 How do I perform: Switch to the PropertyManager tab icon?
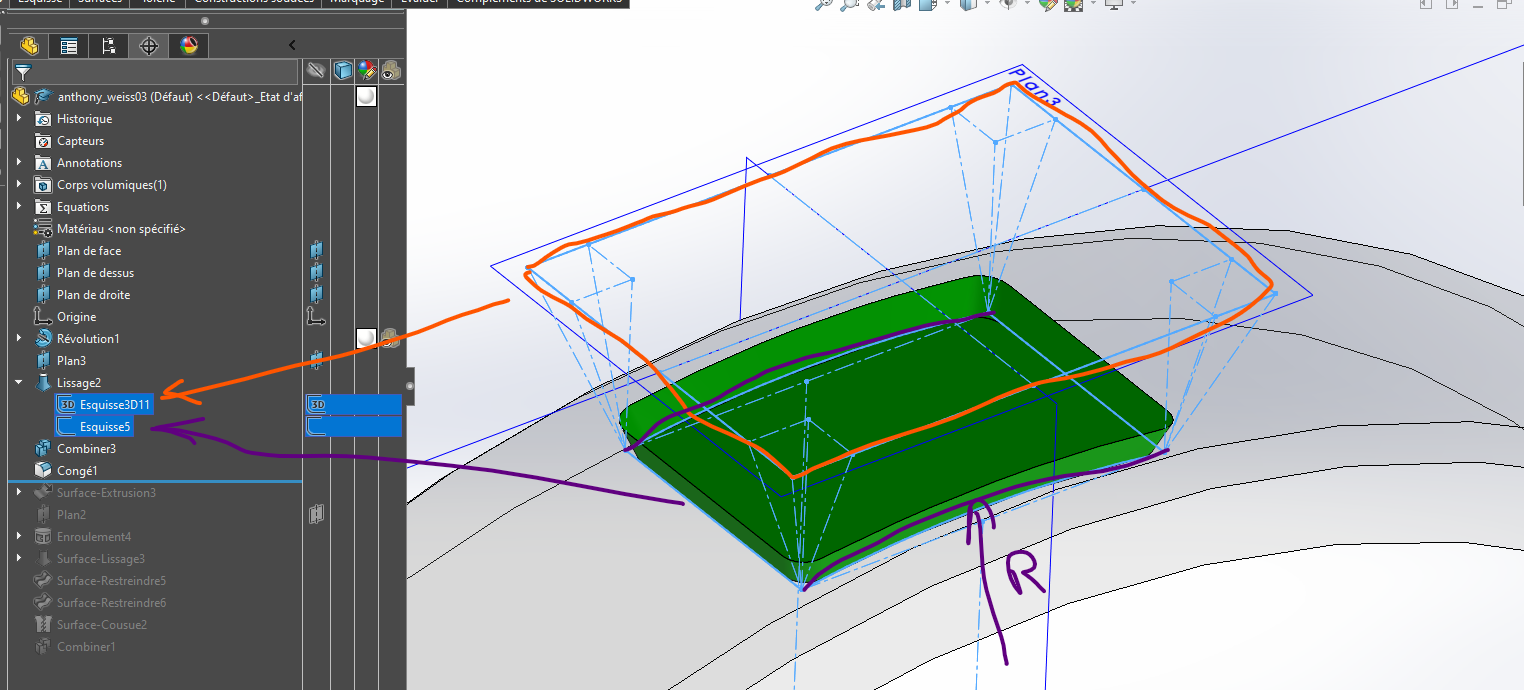pyautogui.click(x=69, y=46)
